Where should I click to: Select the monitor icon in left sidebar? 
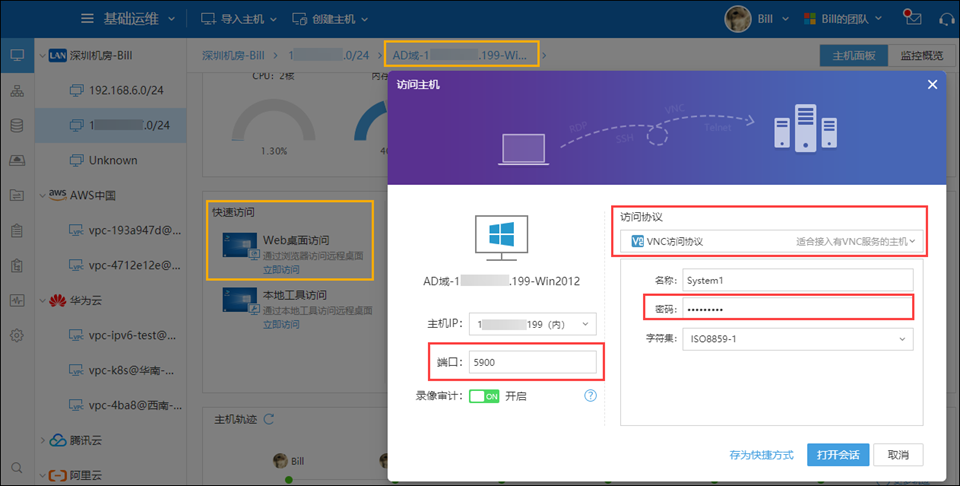[16, 56]
